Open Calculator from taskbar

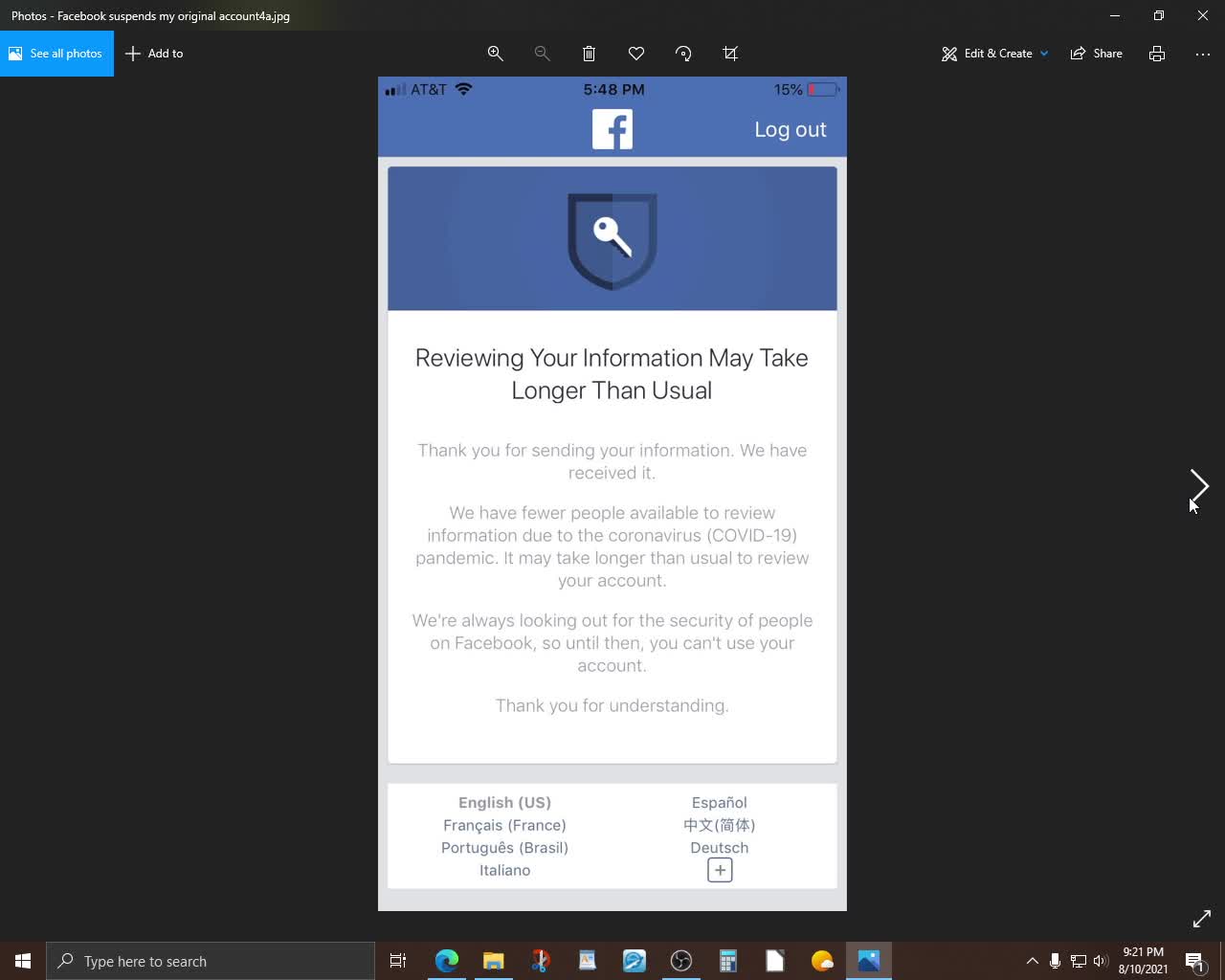[x=728, y=961]
